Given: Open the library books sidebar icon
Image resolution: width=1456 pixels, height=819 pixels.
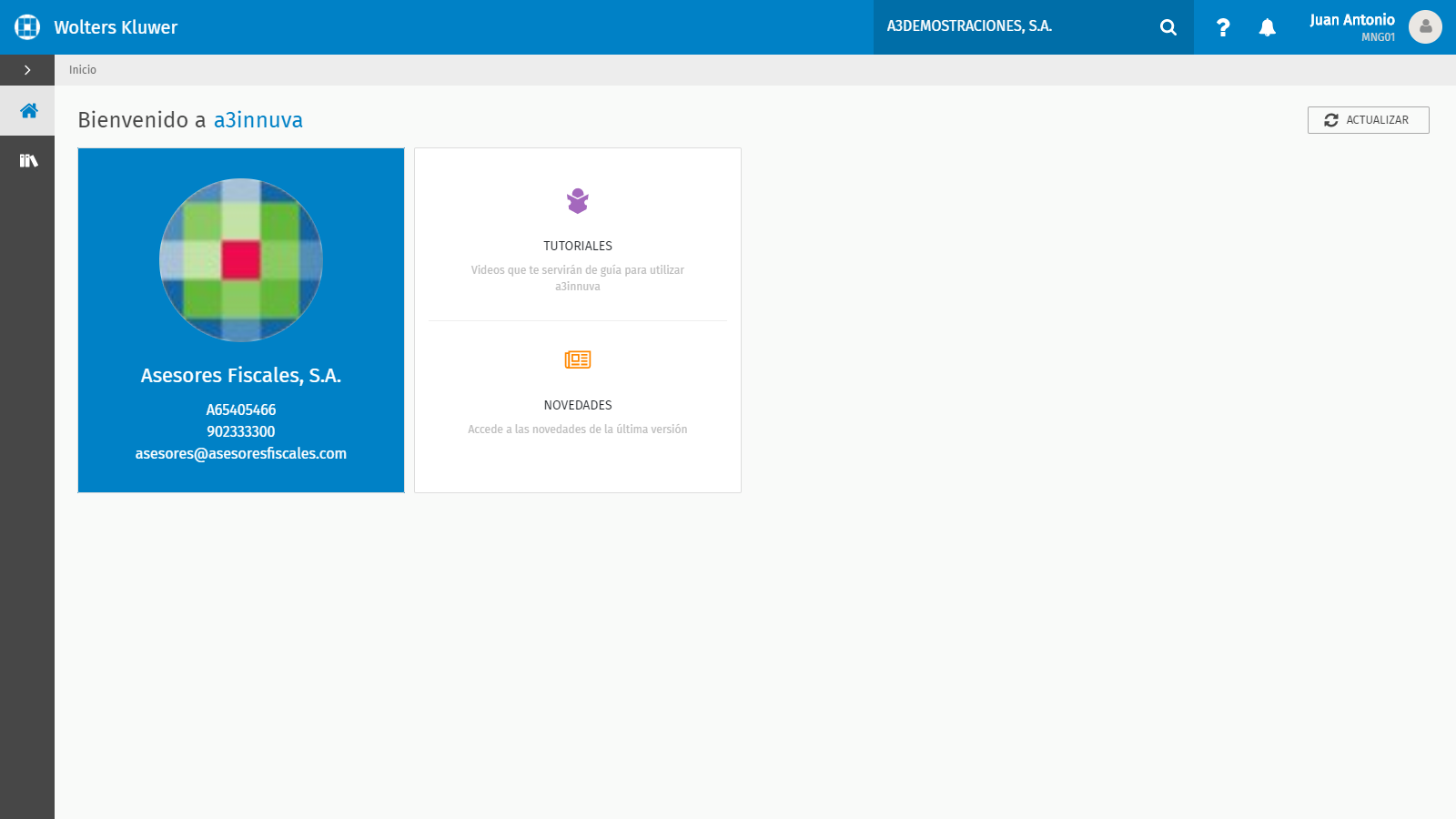Looking at the screenshot, I should pyautogui.click(x=28, y=160).
